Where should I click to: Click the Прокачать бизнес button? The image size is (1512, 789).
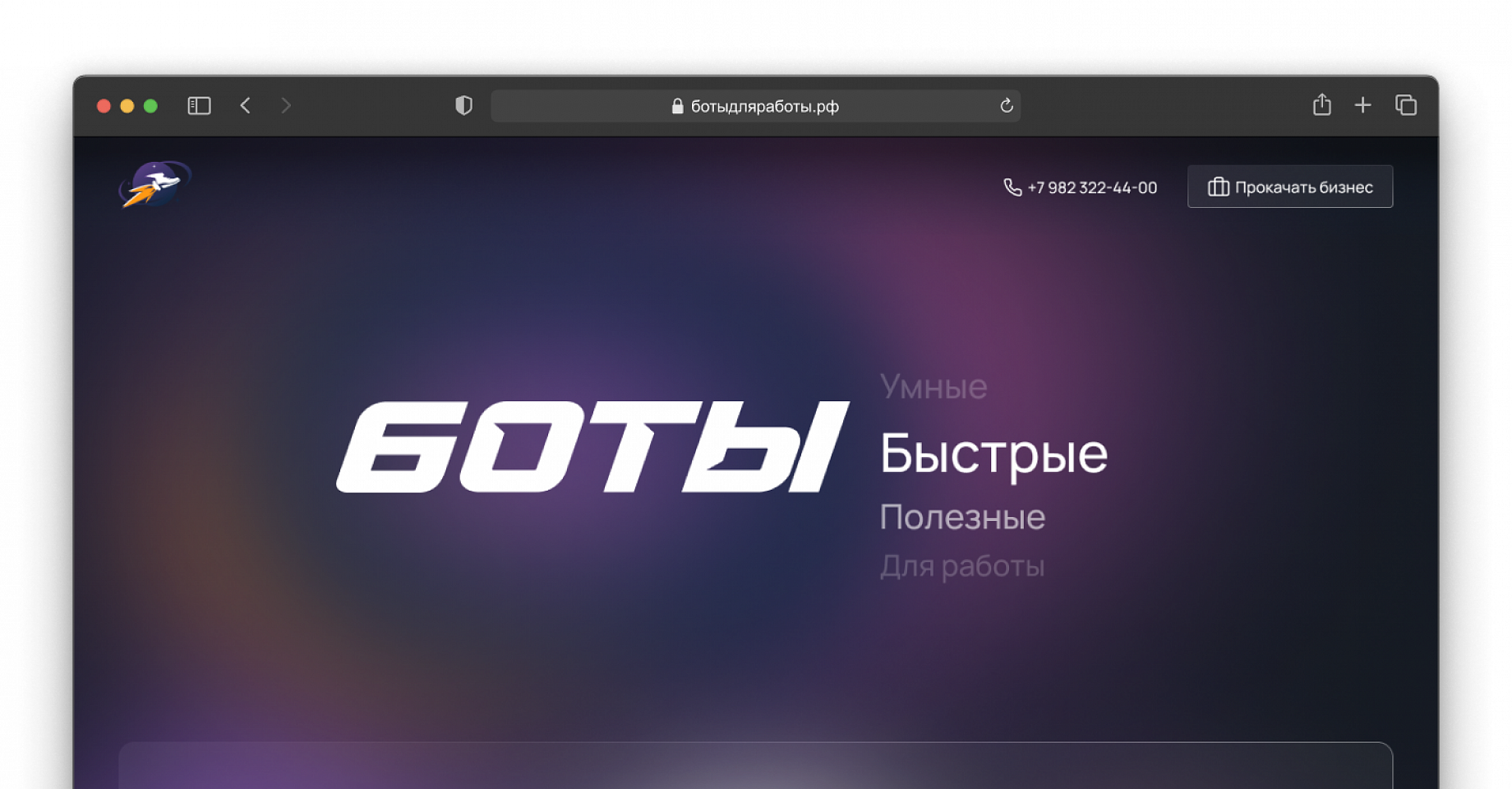click(1290, 187)
